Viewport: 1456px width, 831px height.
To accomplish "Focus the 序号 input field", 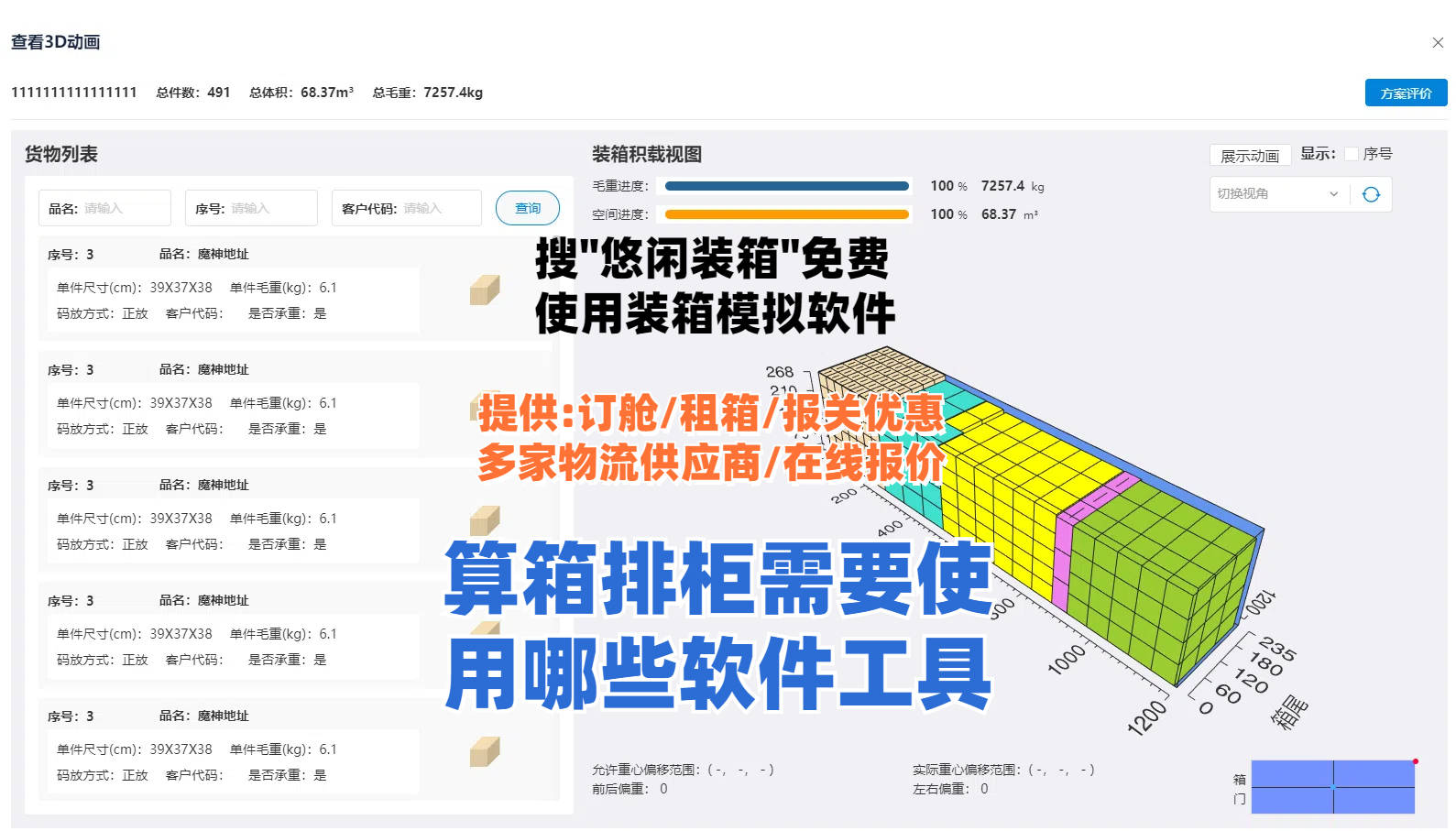I will tap(251, 208).
